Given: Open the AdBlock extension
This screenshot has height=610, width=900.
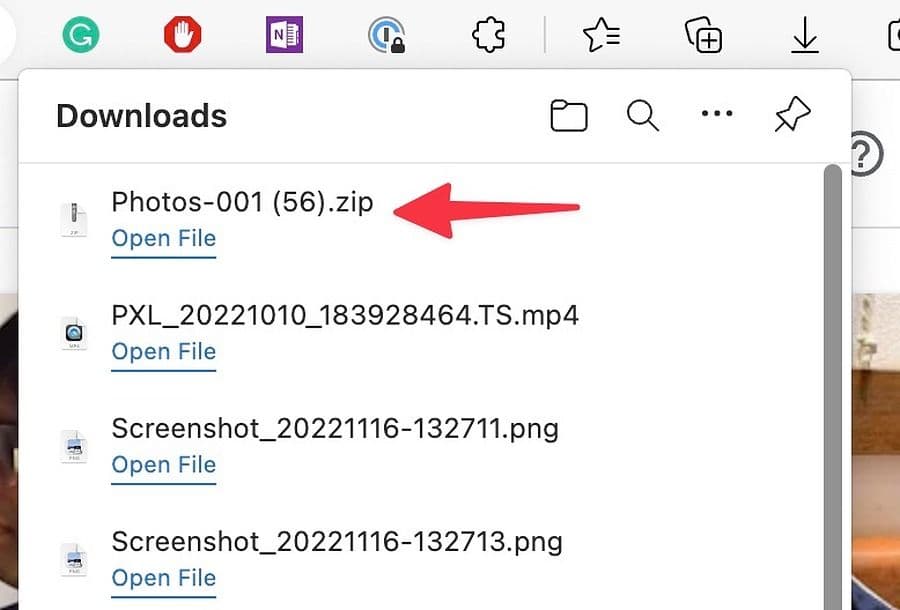Looking at the screenshot, I should click(x=182, y=33).
